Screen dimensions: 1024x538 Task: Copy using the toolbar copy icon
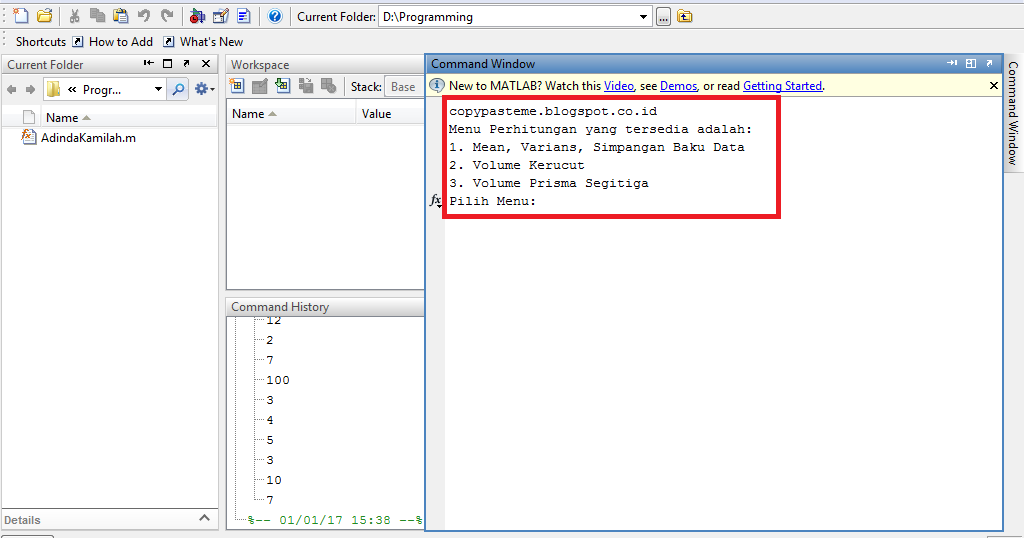(97, 16)
